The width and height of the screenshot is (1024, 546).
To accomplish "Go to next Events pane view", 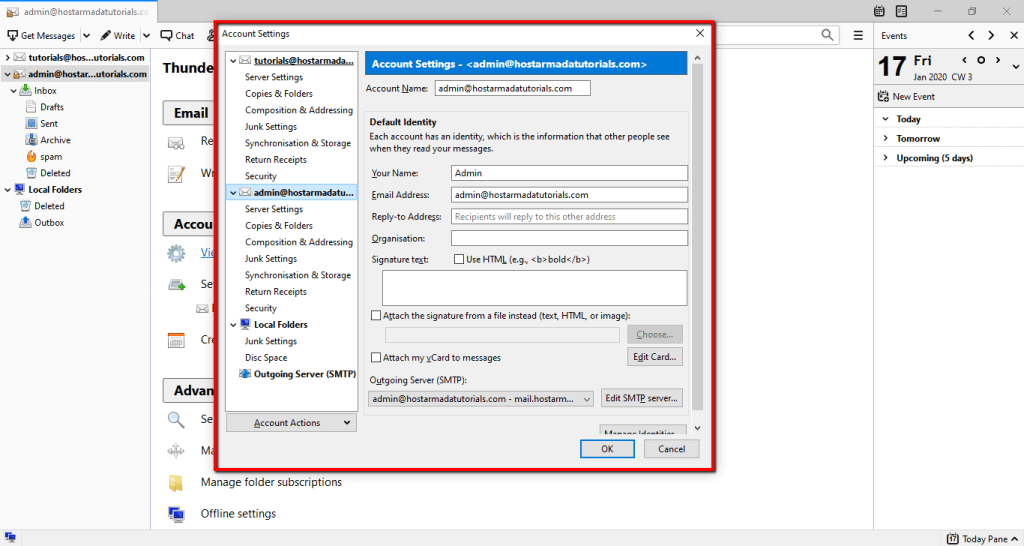I will point(991,35).
